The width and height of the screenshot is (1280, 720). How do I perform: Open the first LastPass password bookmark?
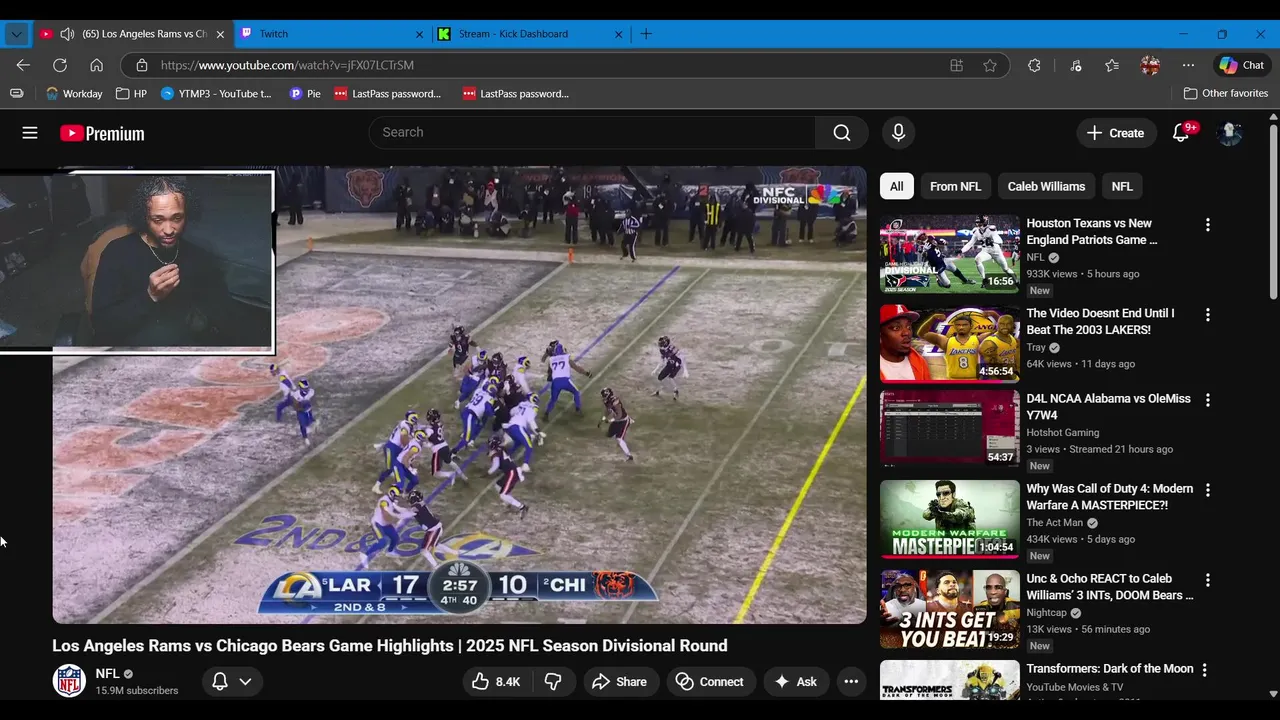click(388, 94)
